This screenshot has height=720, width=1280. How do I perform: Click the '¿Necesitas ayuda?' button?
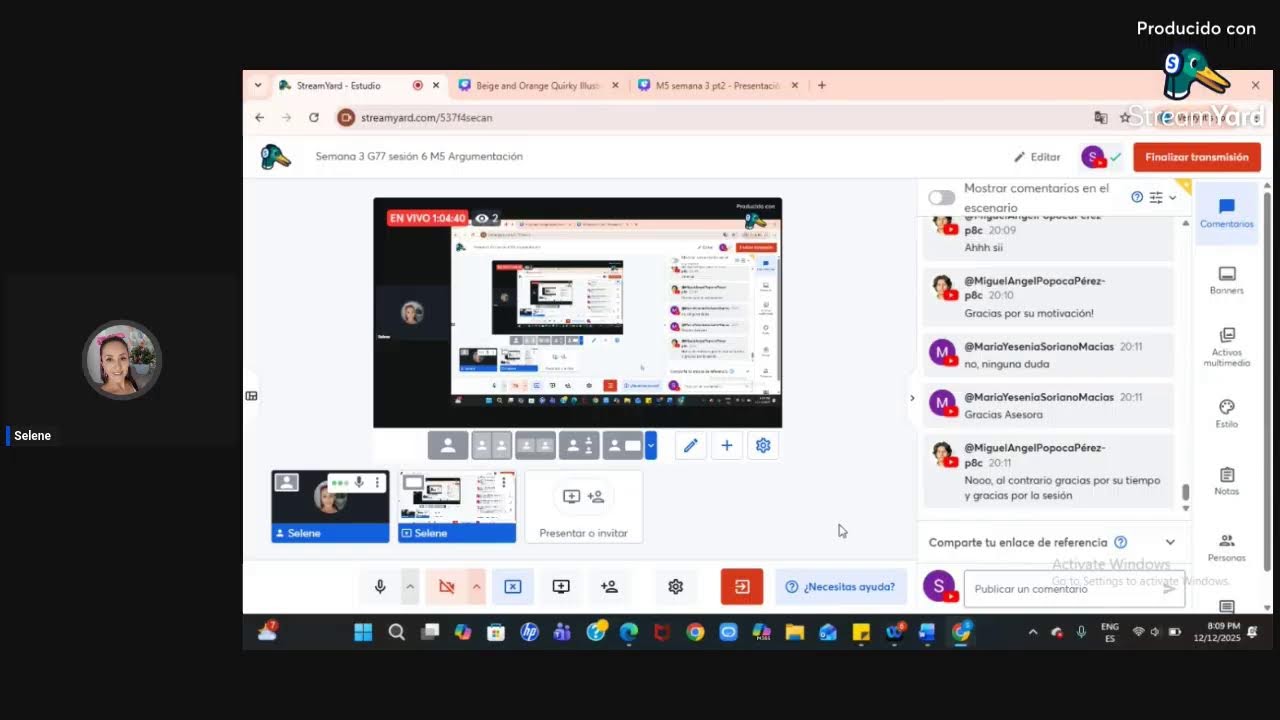(841, 587)
